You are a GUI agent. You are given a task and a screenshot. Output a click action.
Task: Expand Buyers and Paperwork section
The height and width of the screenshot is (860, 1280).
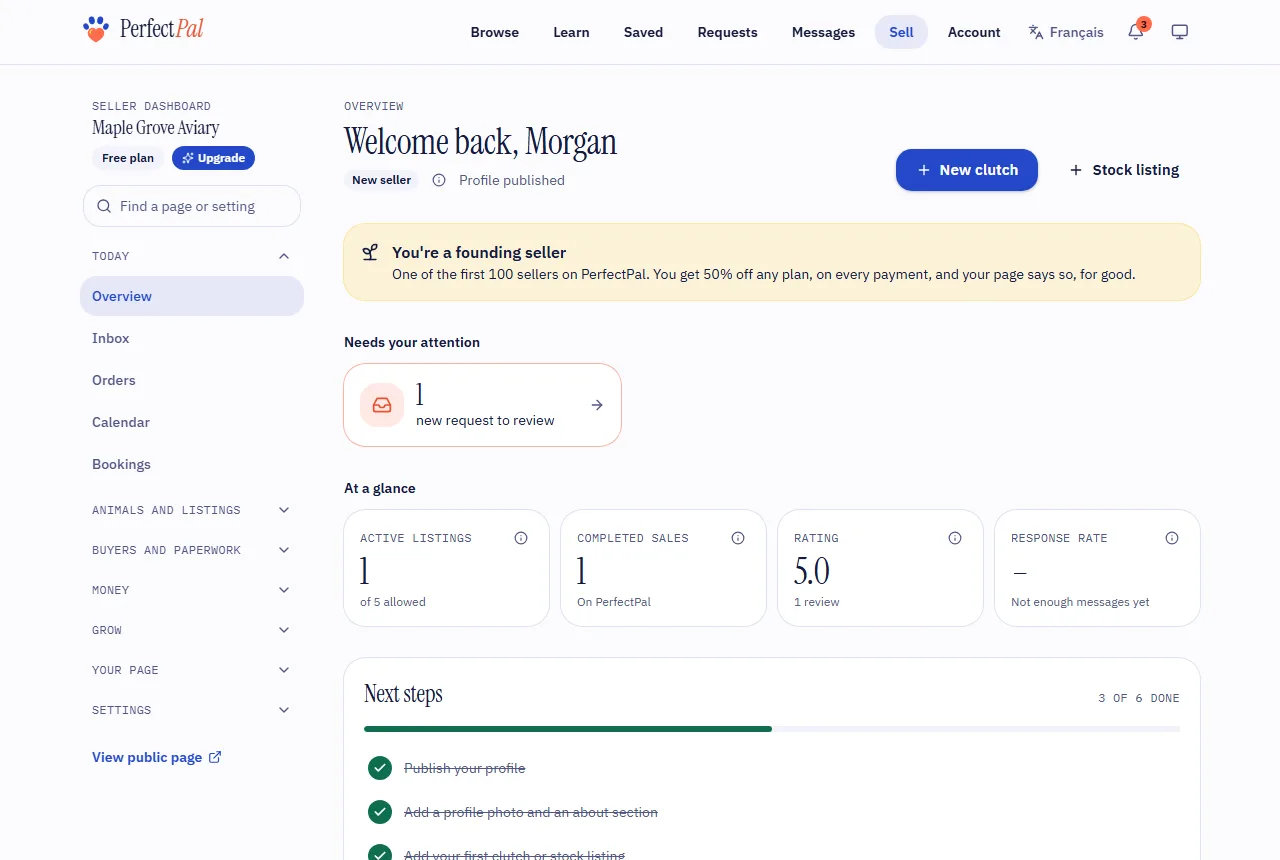192,550
